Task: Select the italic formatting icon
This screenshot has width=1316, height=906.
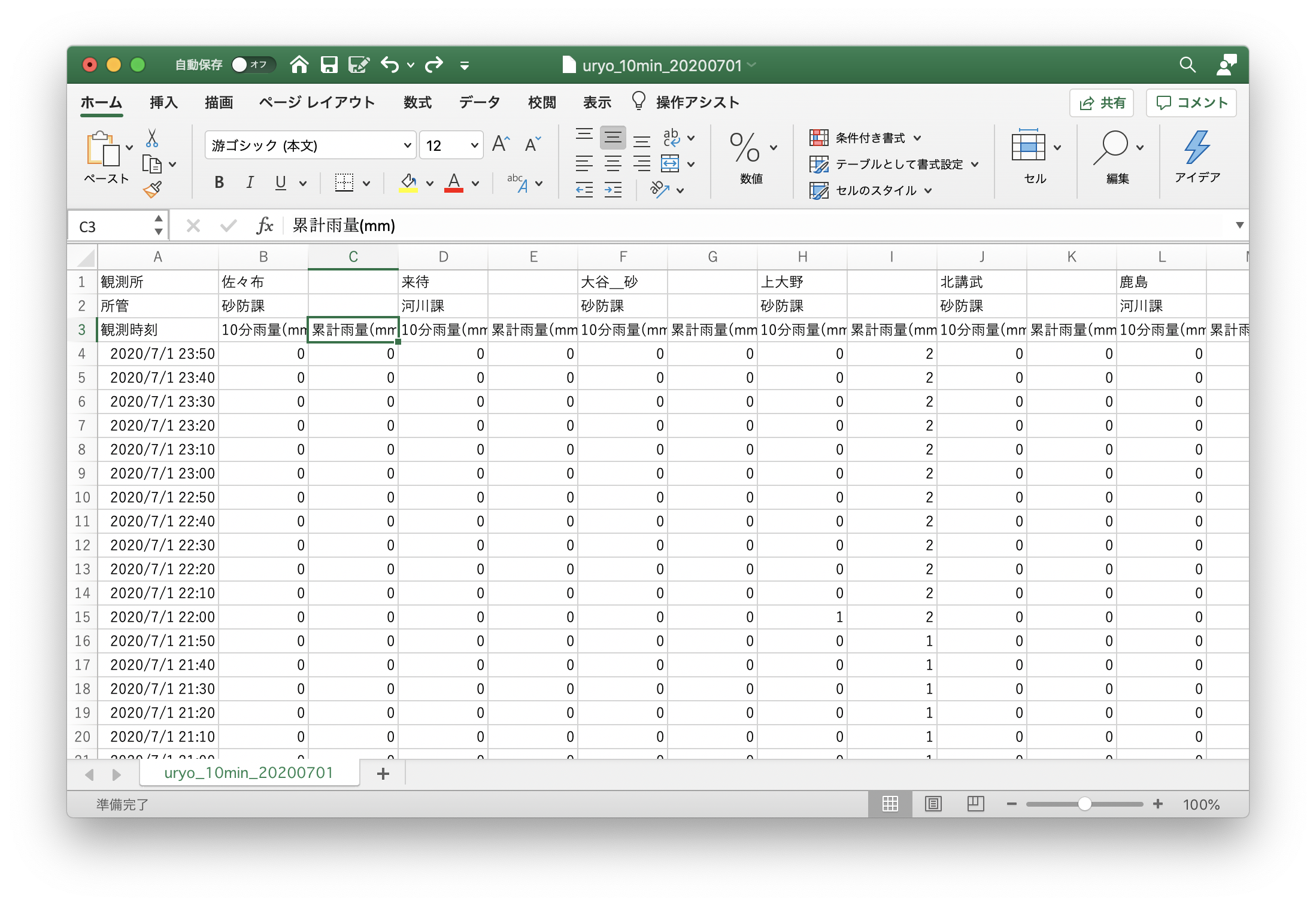Action: 250,183
